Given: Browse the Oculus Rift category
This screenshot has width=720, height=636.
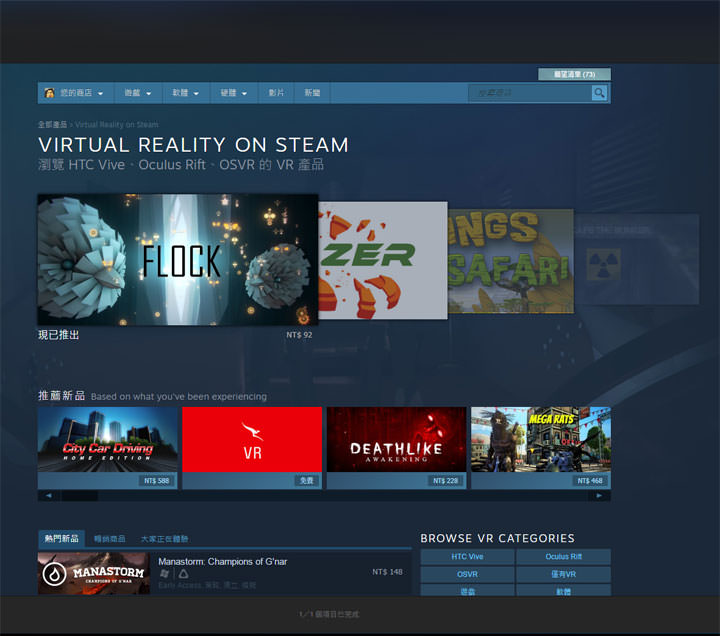Looking at the screenshot, I should [x=563, y=557].
